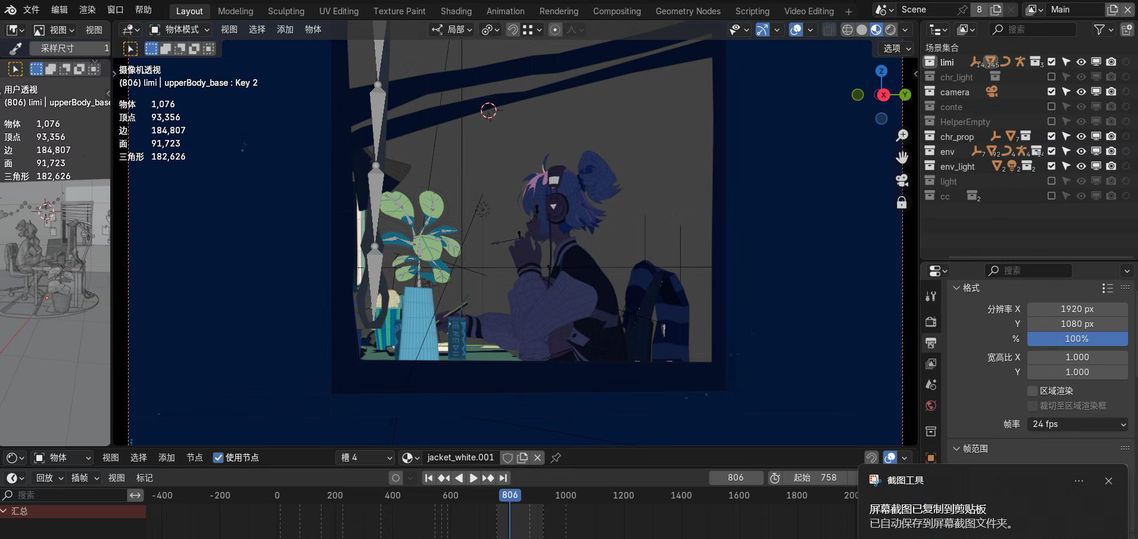Click the lock camera to view icon
The image size is (1138, 539).
(902, 202)
